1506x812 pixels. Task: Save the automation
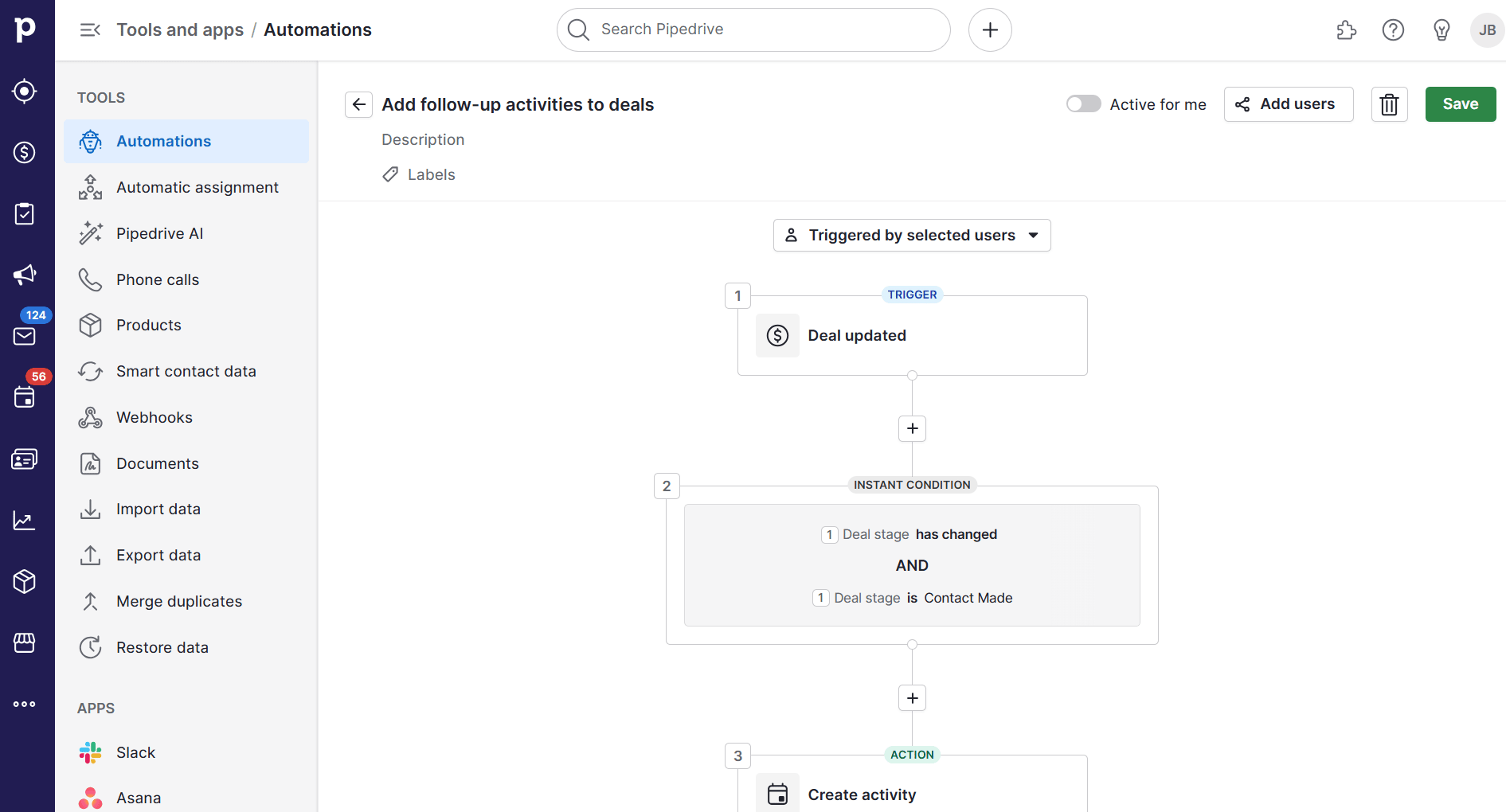[1460, 103]
